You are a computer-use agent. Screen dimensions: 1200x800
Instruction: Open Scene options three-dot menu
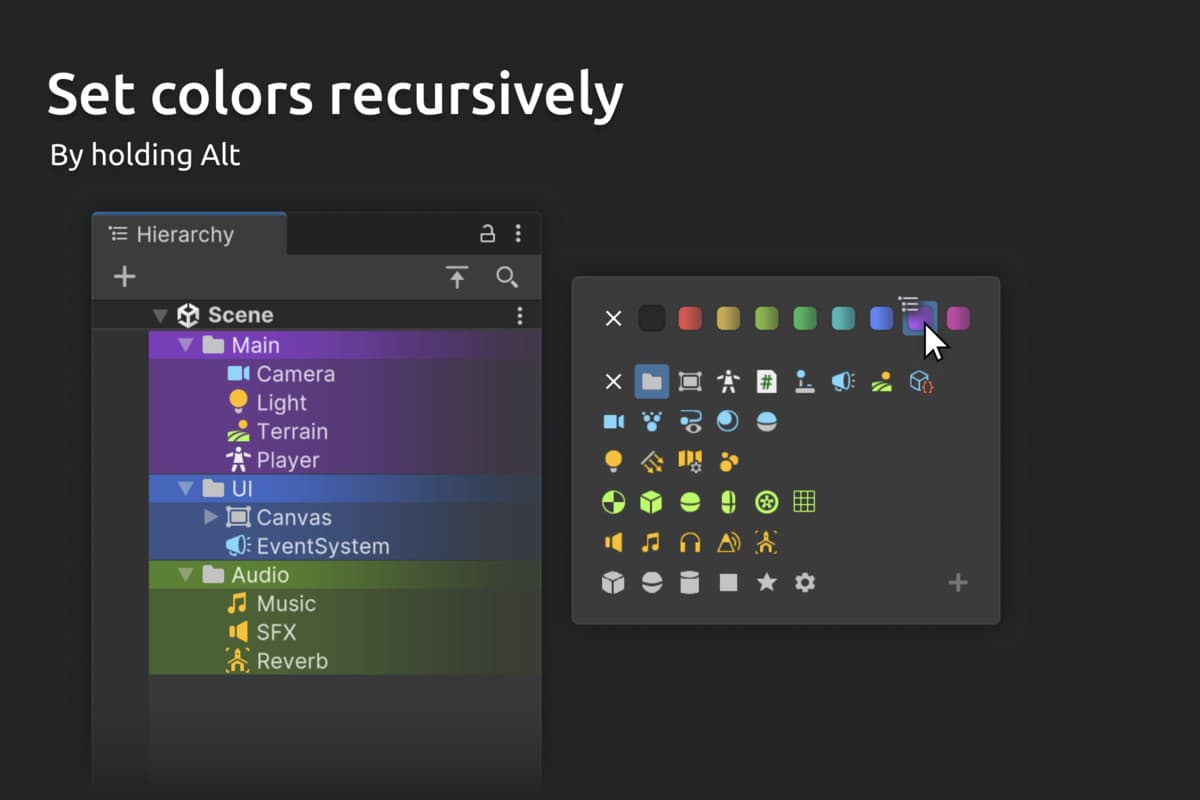coord(519,316)
